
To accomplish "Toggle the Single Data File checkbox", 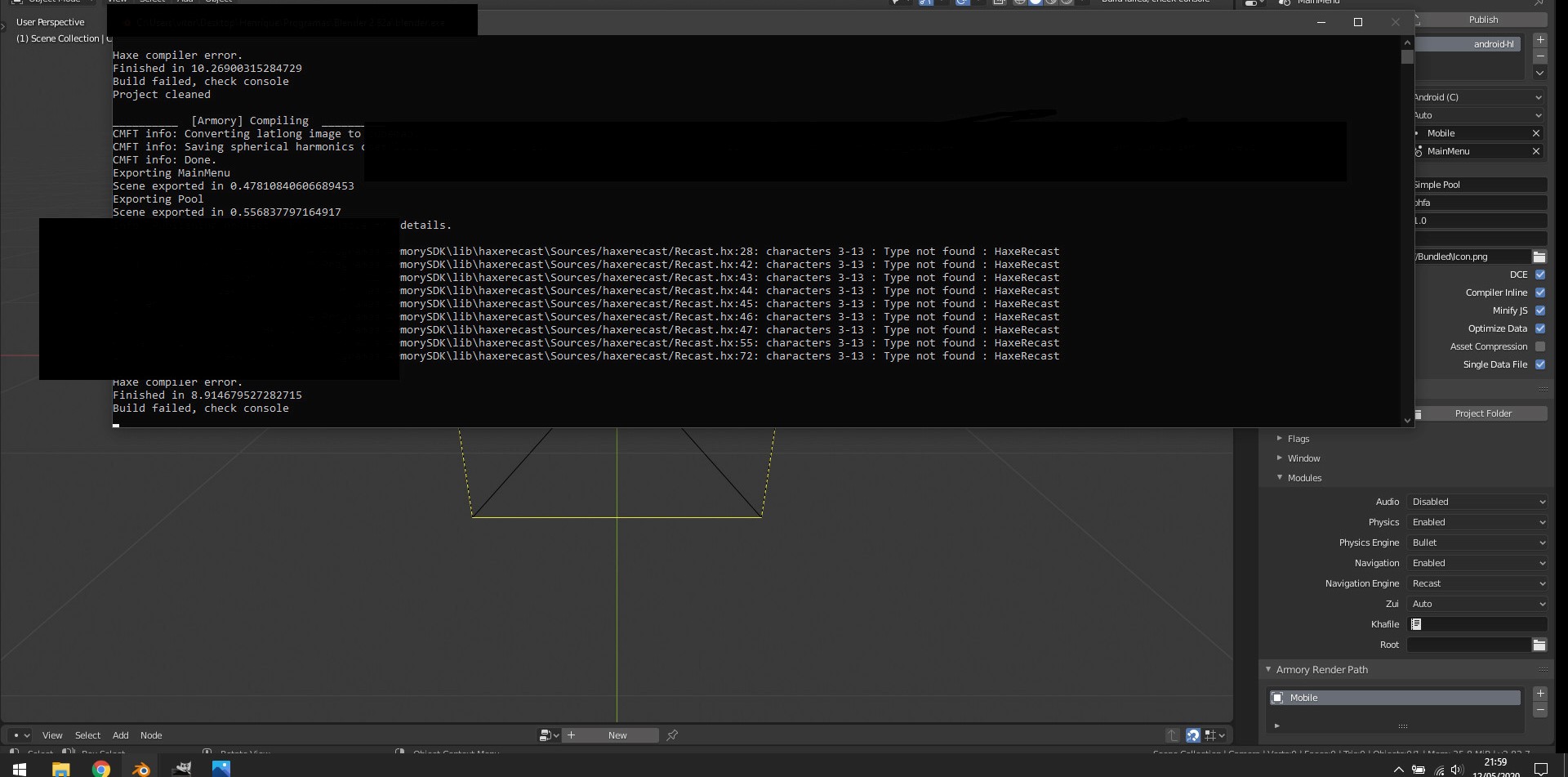I will [x=1540, y=364].
